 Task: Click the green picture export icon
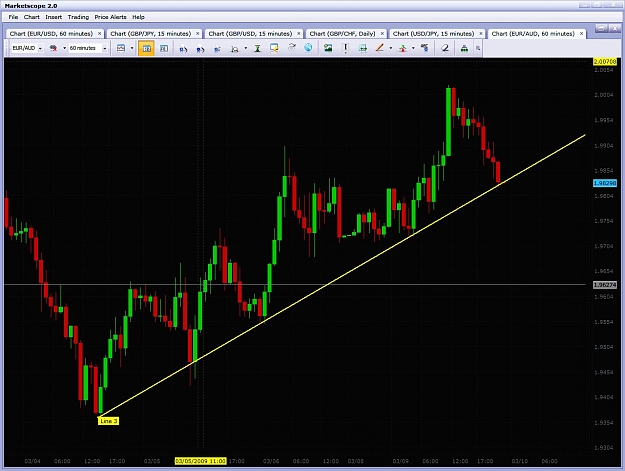(x=328, y=48)
